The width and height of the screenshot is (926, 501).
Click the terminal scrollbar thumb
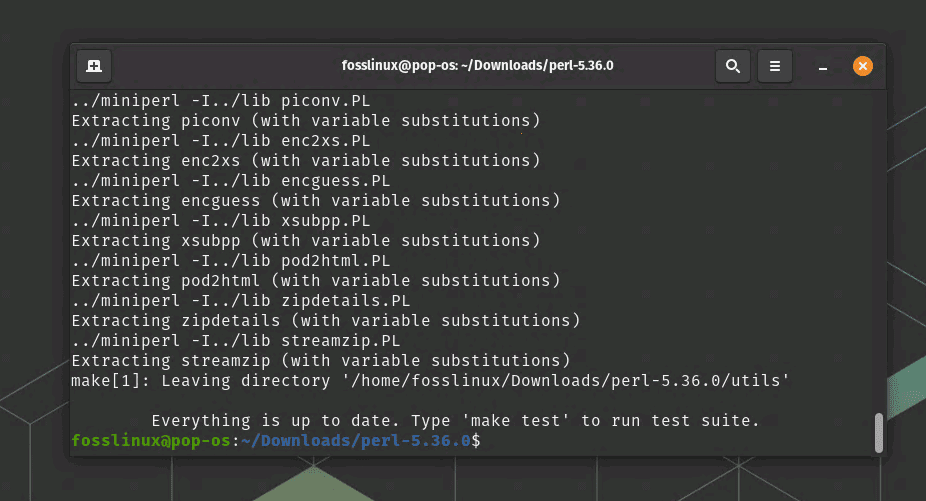click(x=879, y=433)
